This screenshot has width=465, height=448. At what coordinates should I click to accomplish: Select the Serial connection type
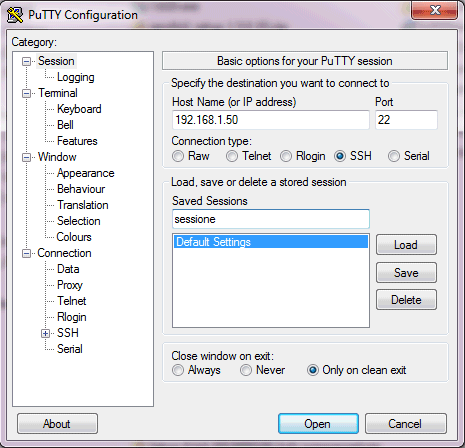[x=394, y=156]
